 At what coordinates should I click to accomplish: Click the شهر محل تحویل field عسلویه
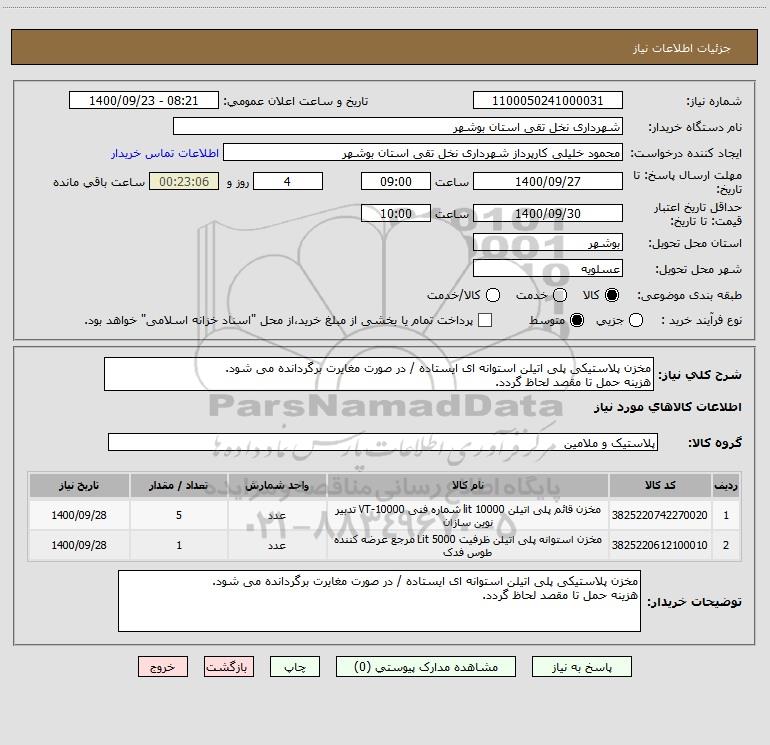548,269
